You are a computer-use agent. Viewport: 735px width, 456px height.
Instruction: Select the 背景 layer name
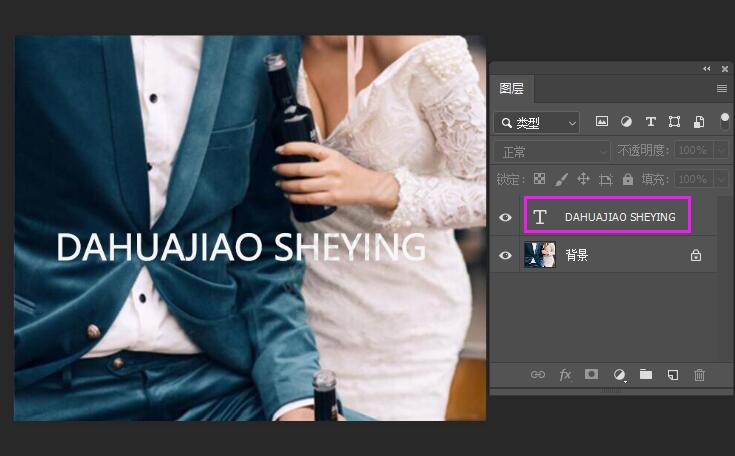577,255
